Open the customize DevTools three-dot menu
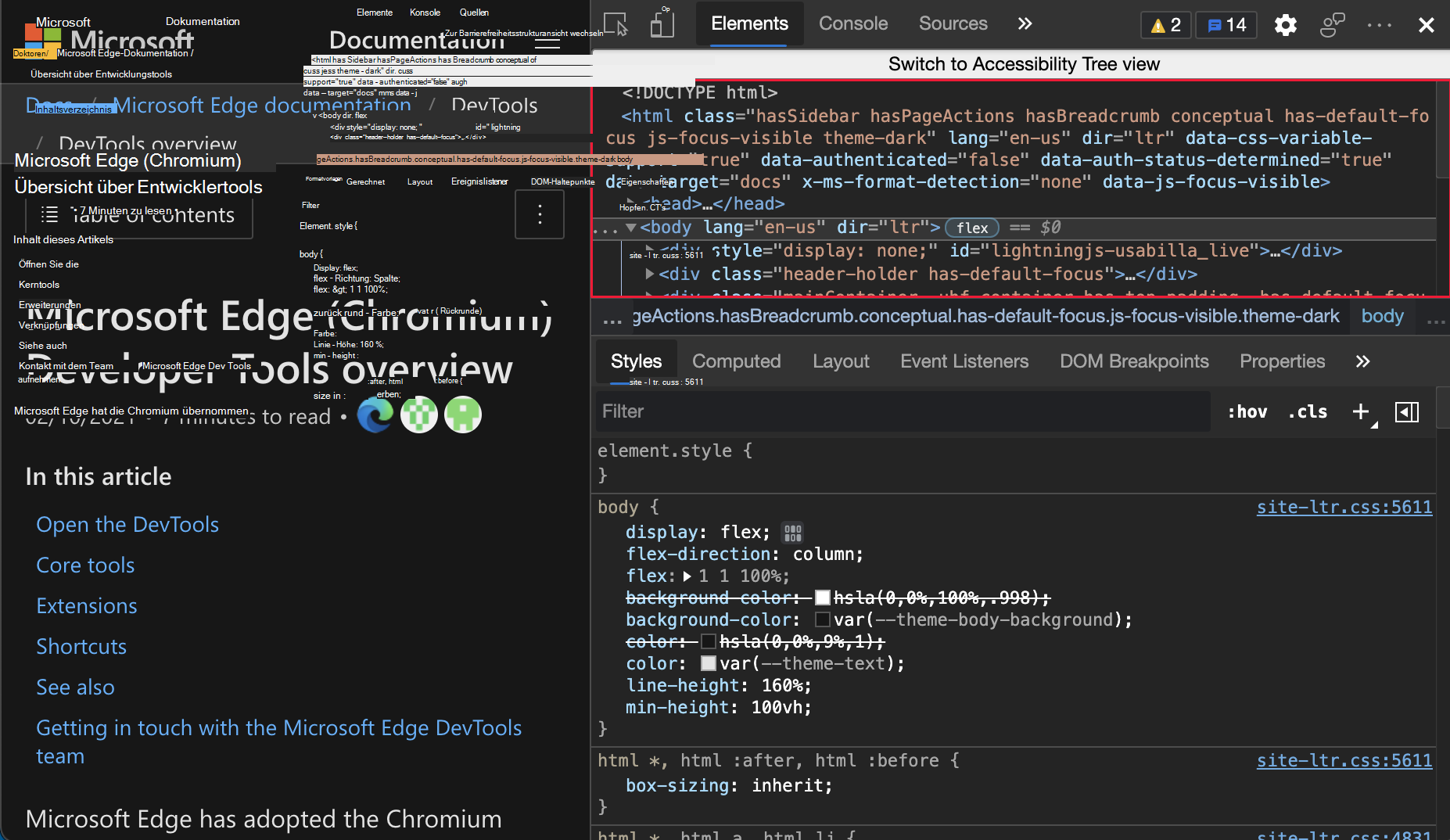 click(1379, 25)
